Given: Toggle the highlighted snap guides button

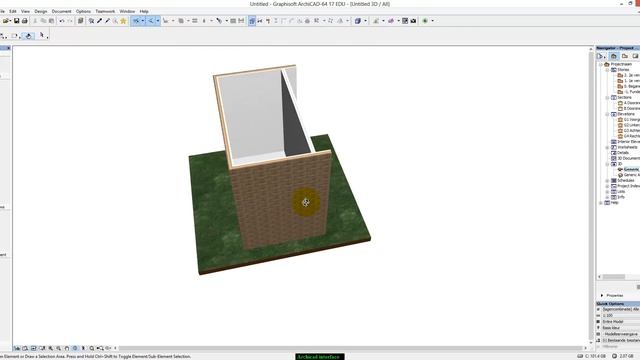Looking at the screenshot, I should pos(151,21).
